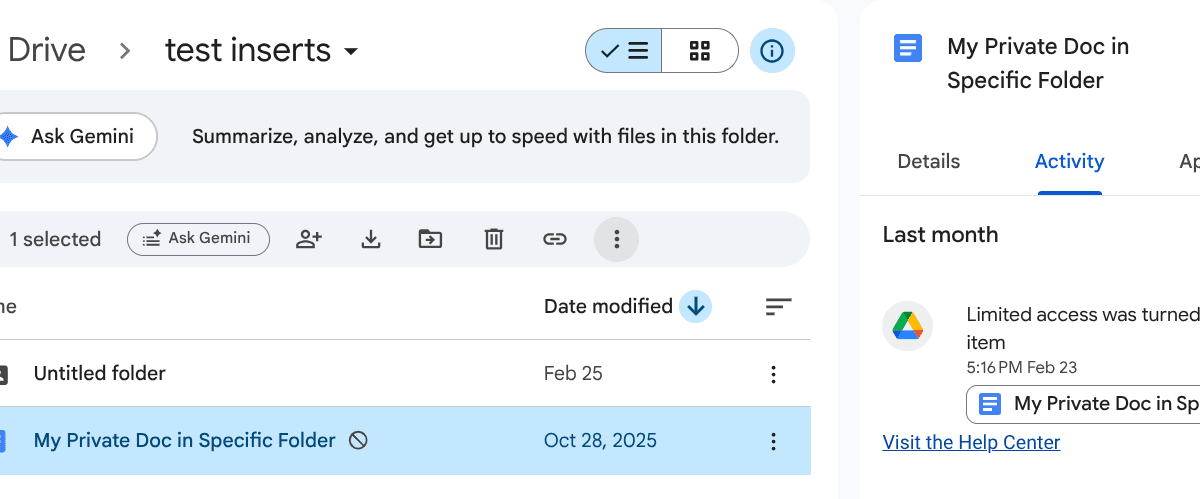Open more options for My Private Doc row

tap(772, 441)
